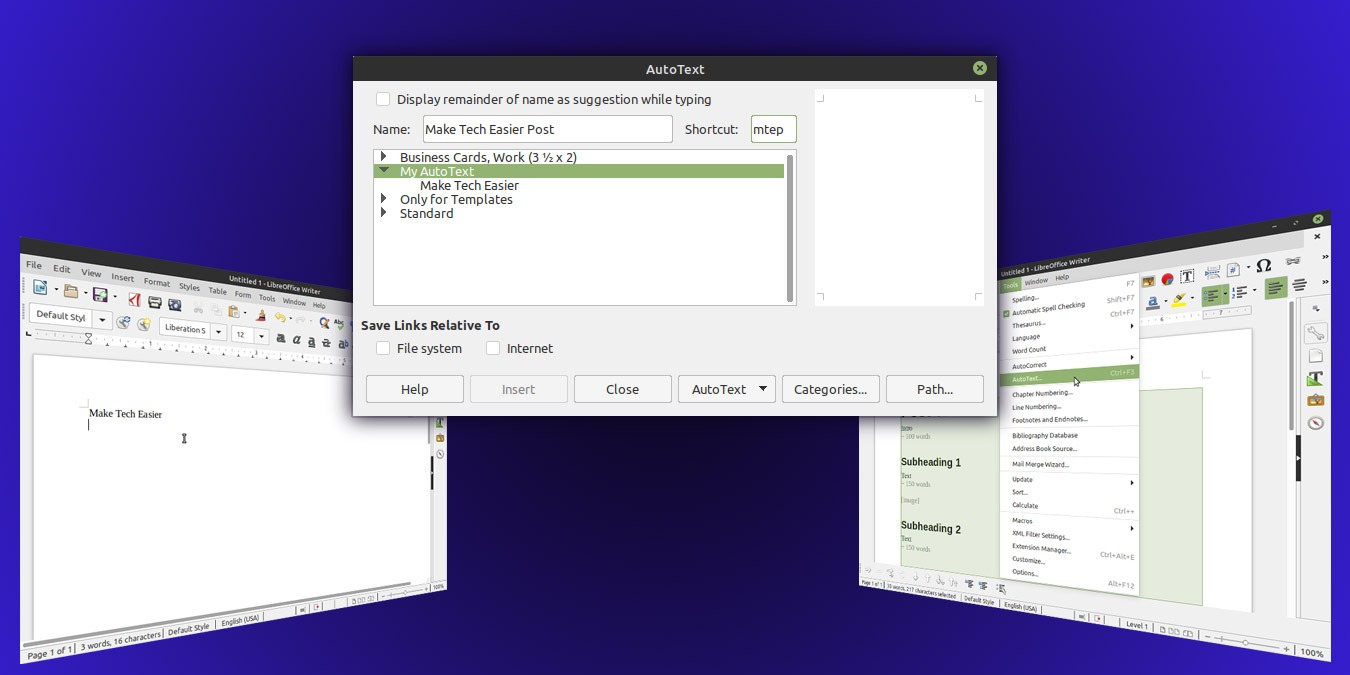Expand the Business Cards, Work category

(x=384, y=157)
